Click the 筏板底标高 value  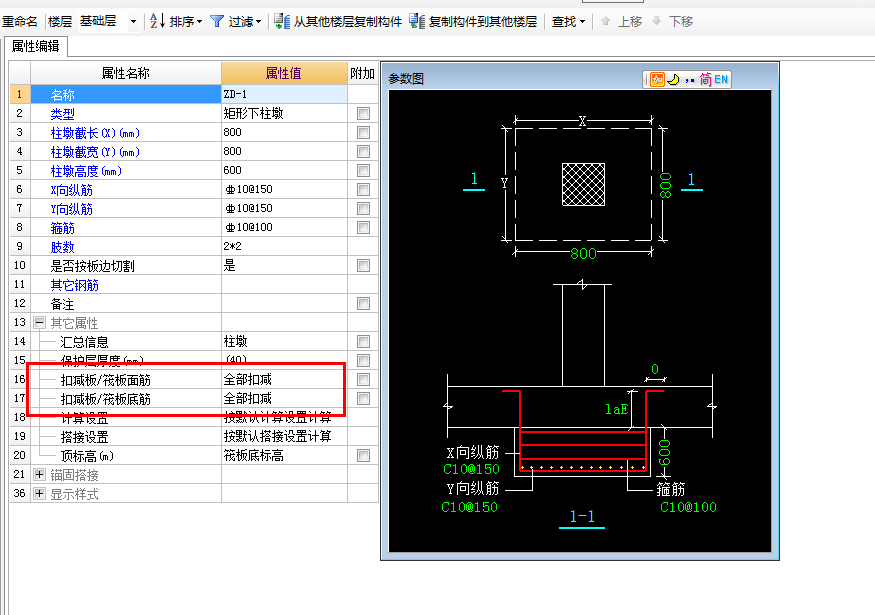coord(284,455)
